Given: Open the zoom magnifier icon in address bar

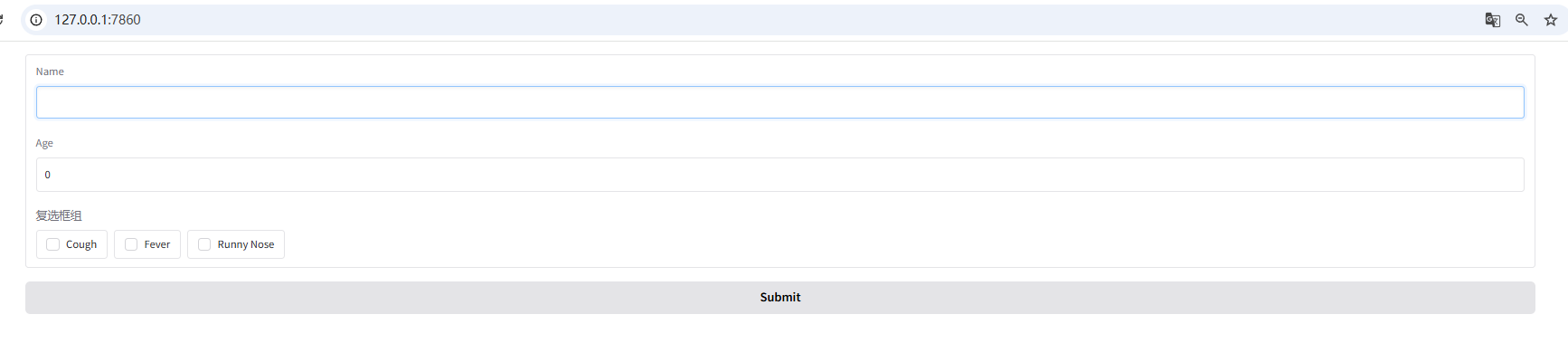Looking at the screenshot, I should (1522, 20).
